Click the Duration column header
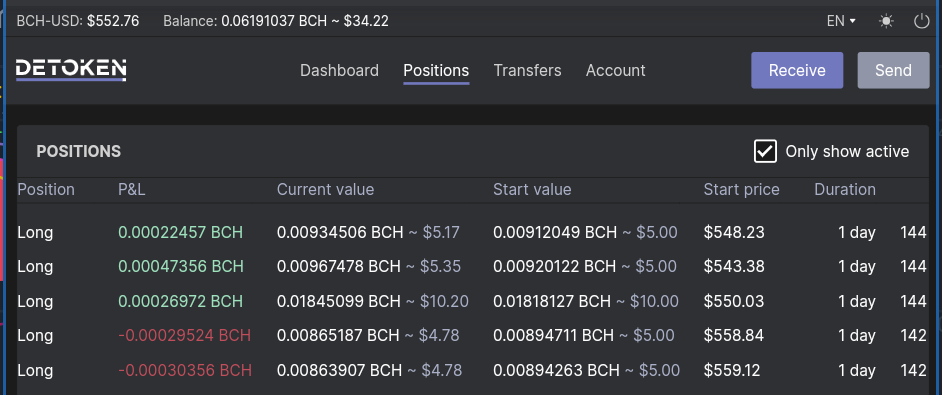 [845, 190]
